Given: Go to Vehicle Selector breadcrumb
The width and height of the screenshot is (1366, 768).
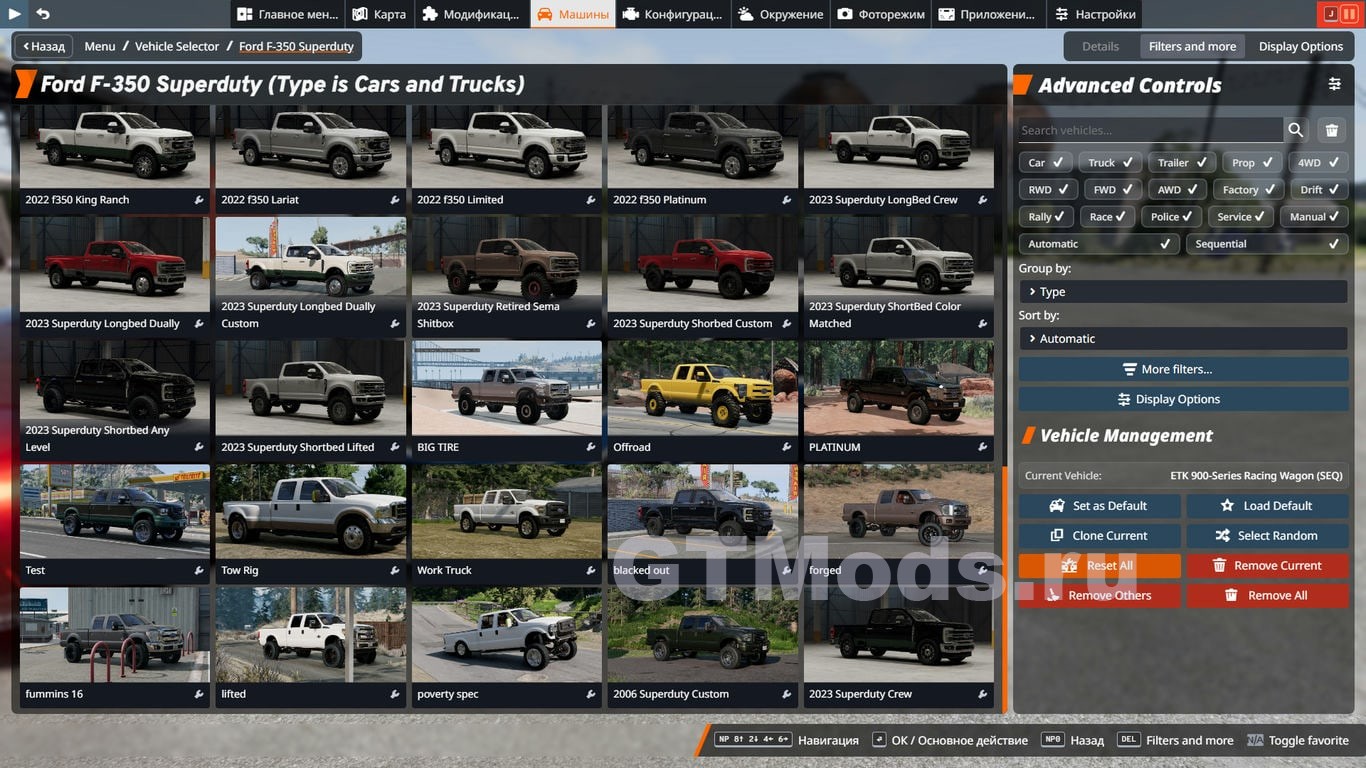Looking at the screenshot, I should 177,46.
